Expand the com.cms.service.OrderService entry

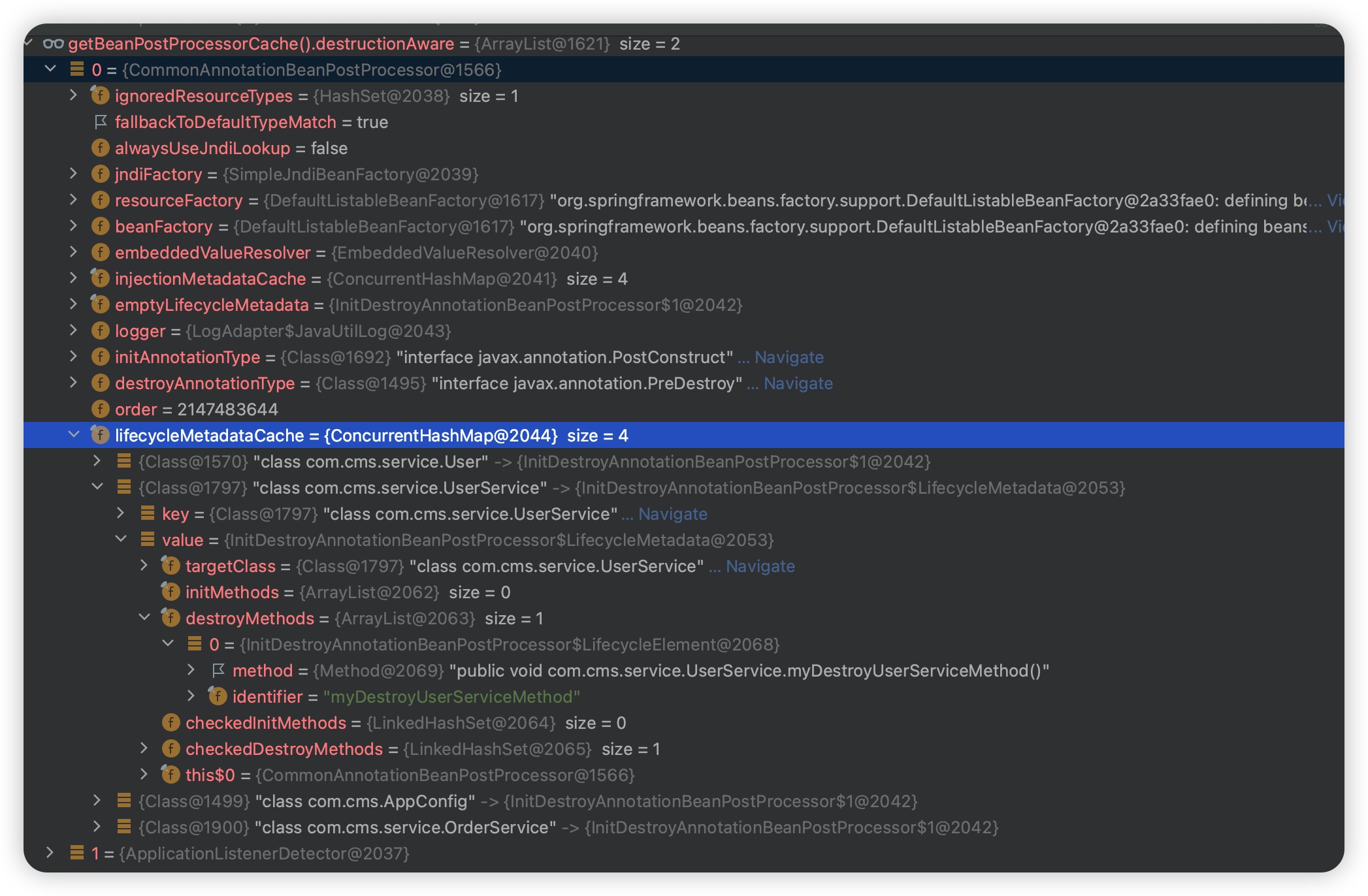pyautogui.click(x=97, y=827)
